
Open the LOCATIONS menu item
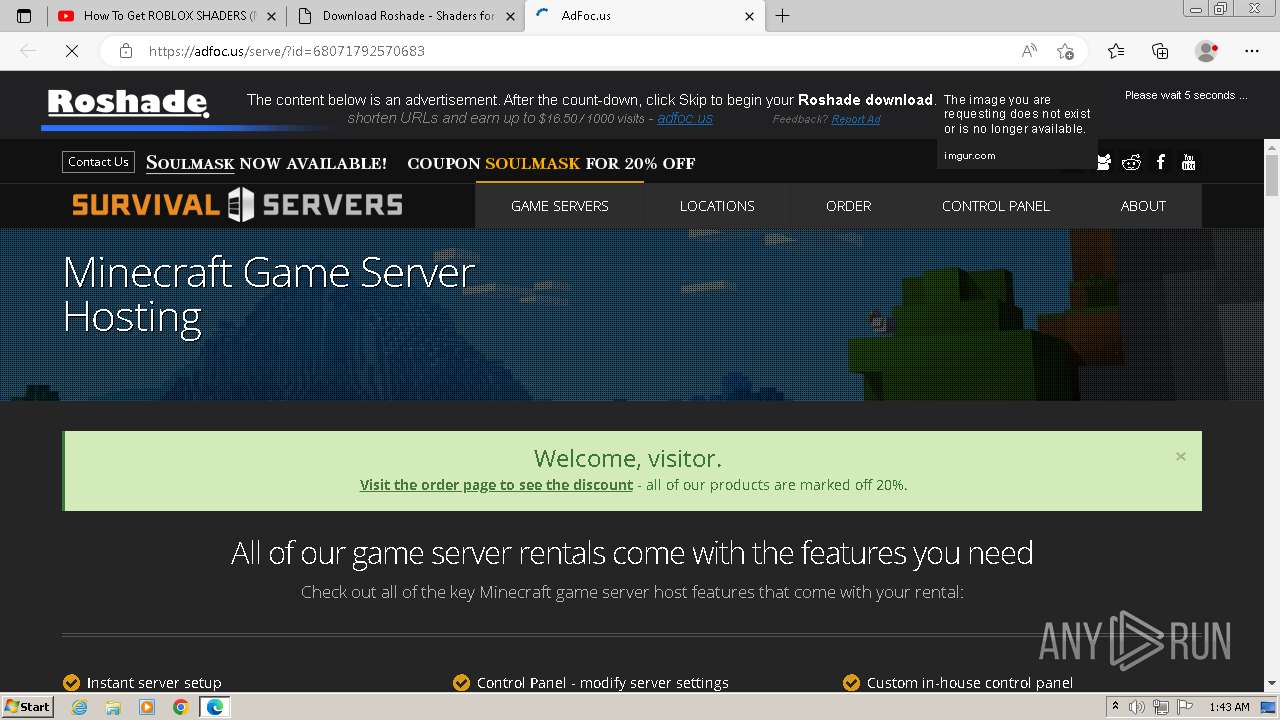click(x=717, y=206)
